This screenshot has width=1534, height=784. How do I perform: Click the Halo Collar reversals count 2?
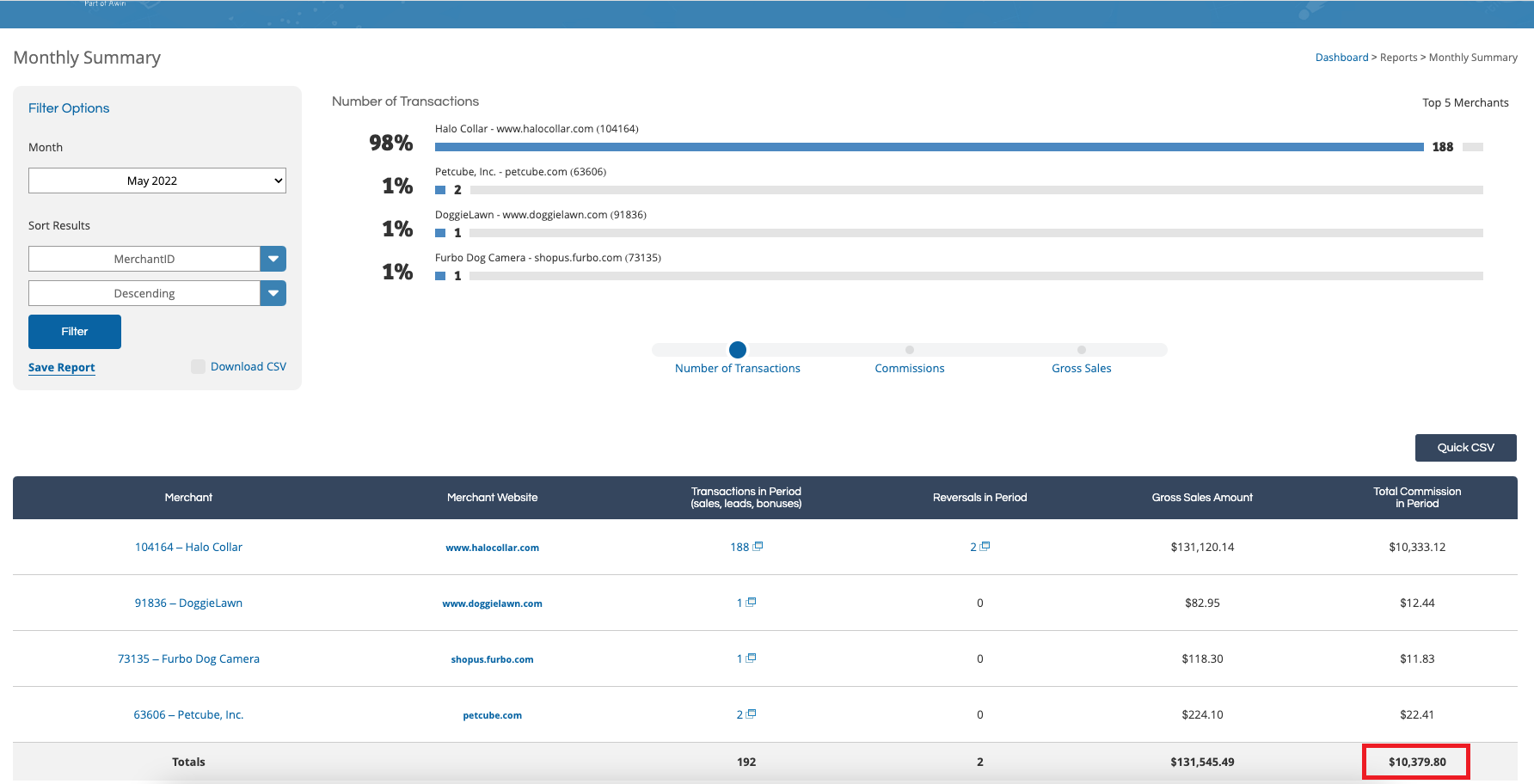click(x=973, y=547)
